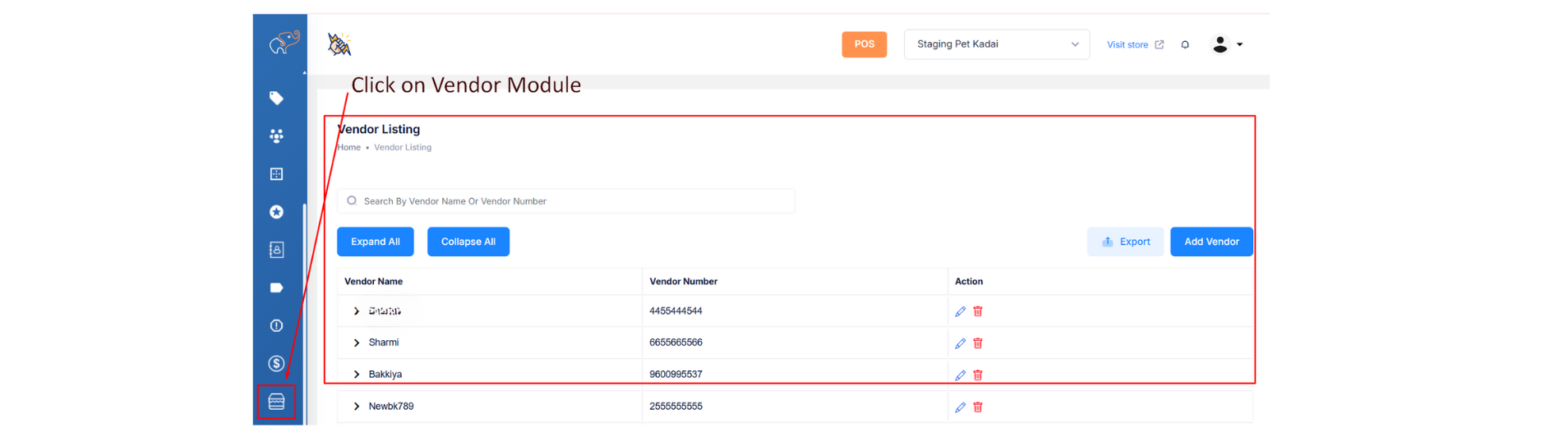Open the star badge sidebar icon
The height and width of the screenshot is (437, 1568).
[x=276, y=212]
